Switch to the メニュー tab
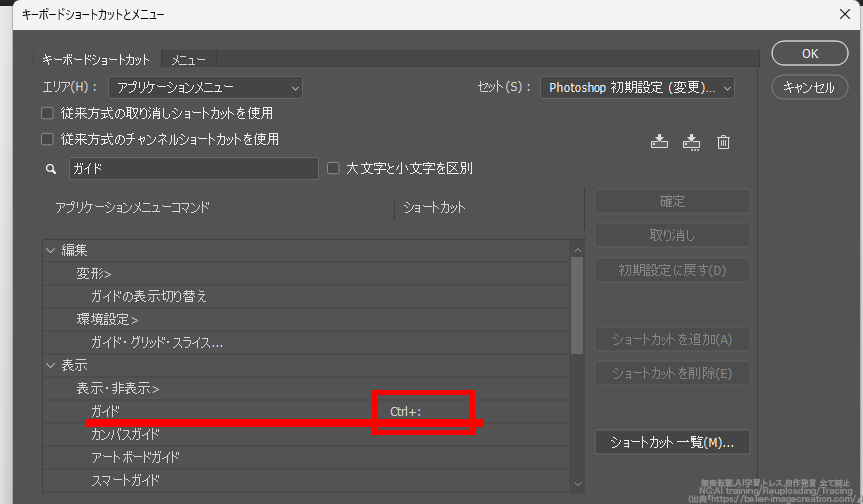863x504 pixels. (x=188, y=60)
